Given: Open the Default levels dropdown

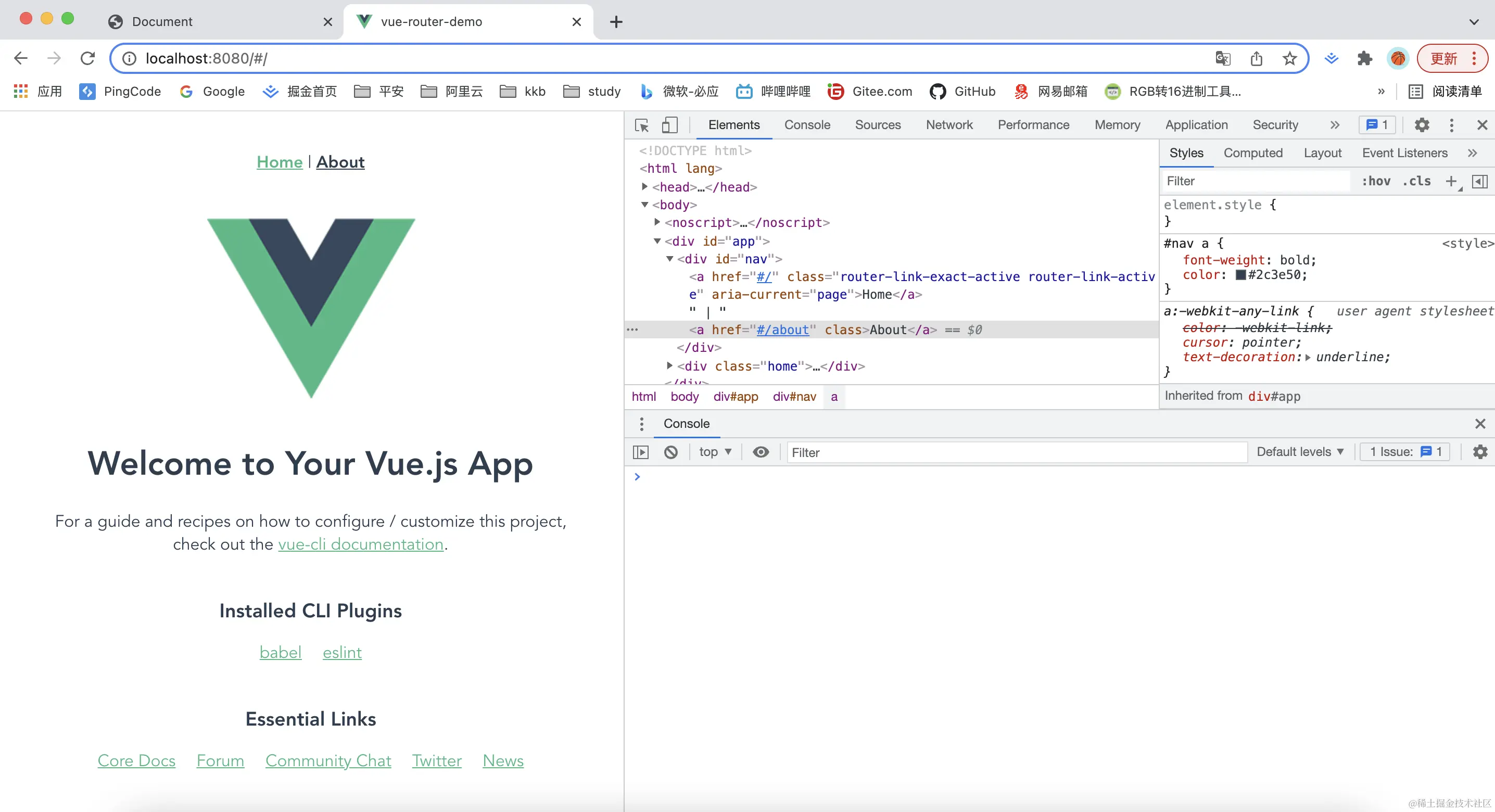Looking at the screenshot, I should point(1300,452).
